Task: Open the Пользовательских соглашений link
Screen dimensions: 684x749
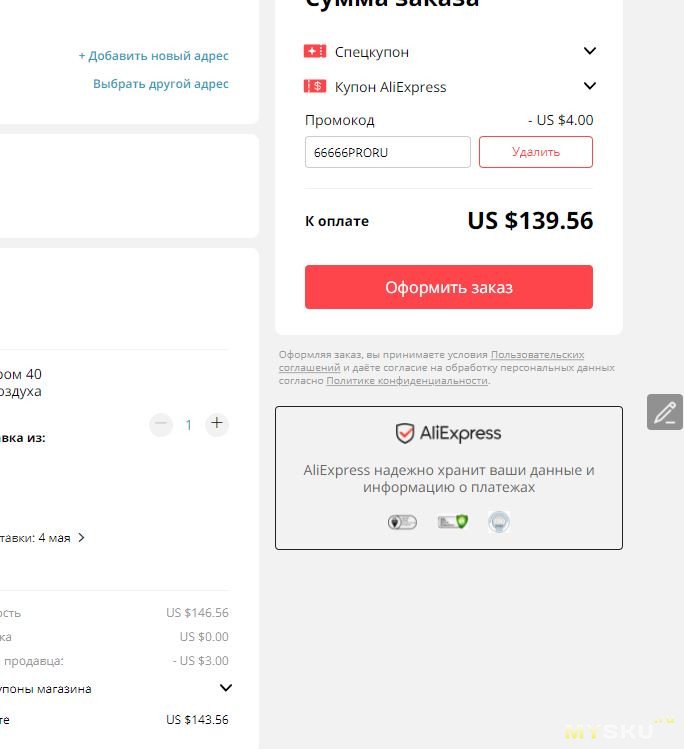Action: point(432,361)
